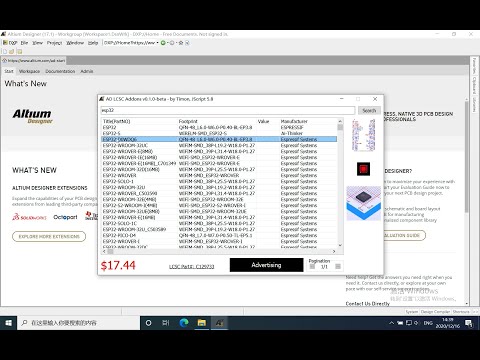Viewport: 480px width, 360px height.
Task: Select the ESP32-PICO-D4 row
Action: click(219, 235)
